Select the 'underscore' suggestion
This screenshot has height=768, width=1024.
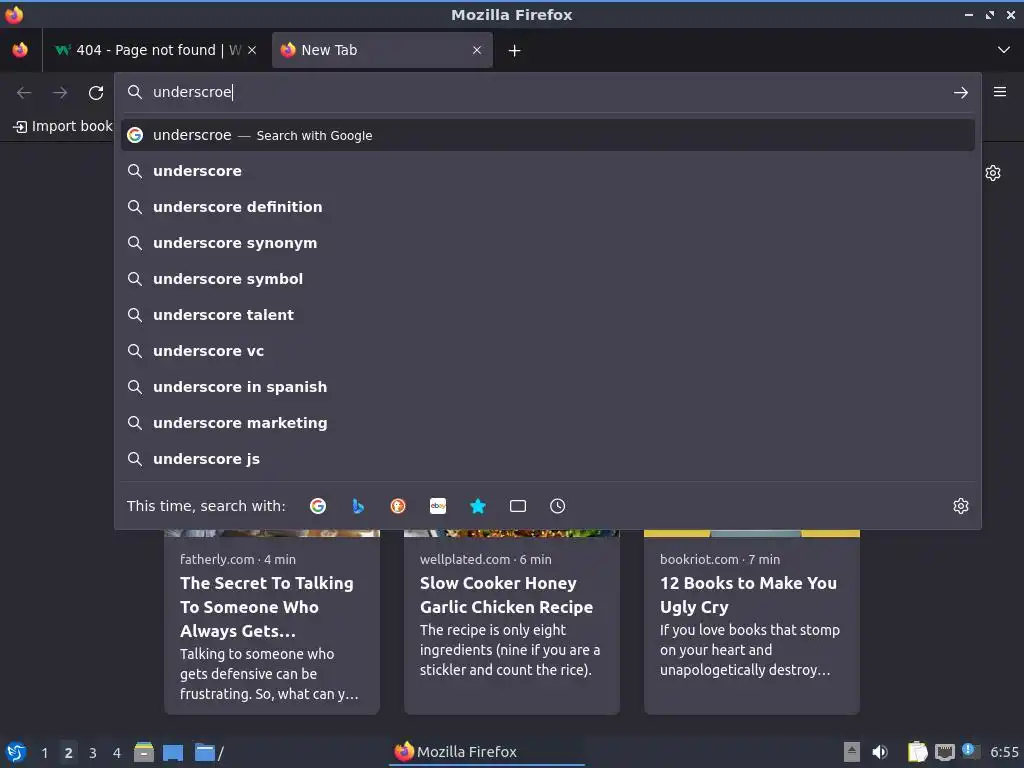click(x=547, y=171)
